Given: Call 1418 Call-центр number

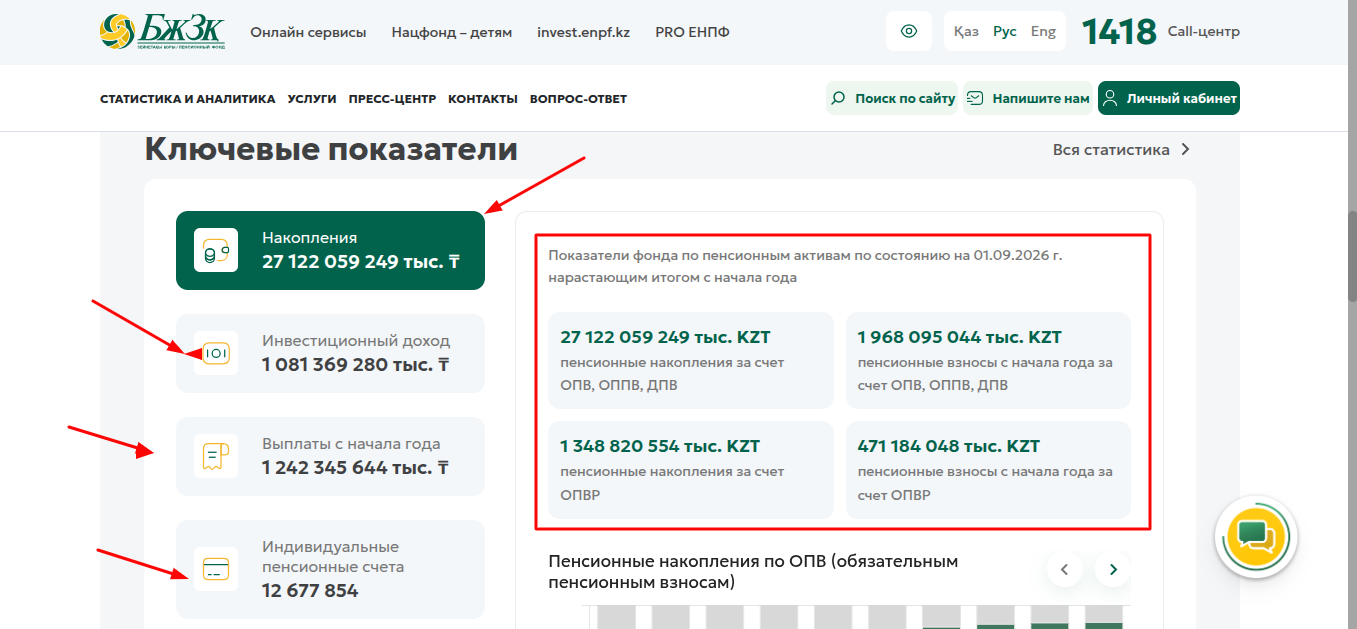Looking at the screenshot, I should click(1161, 31).
